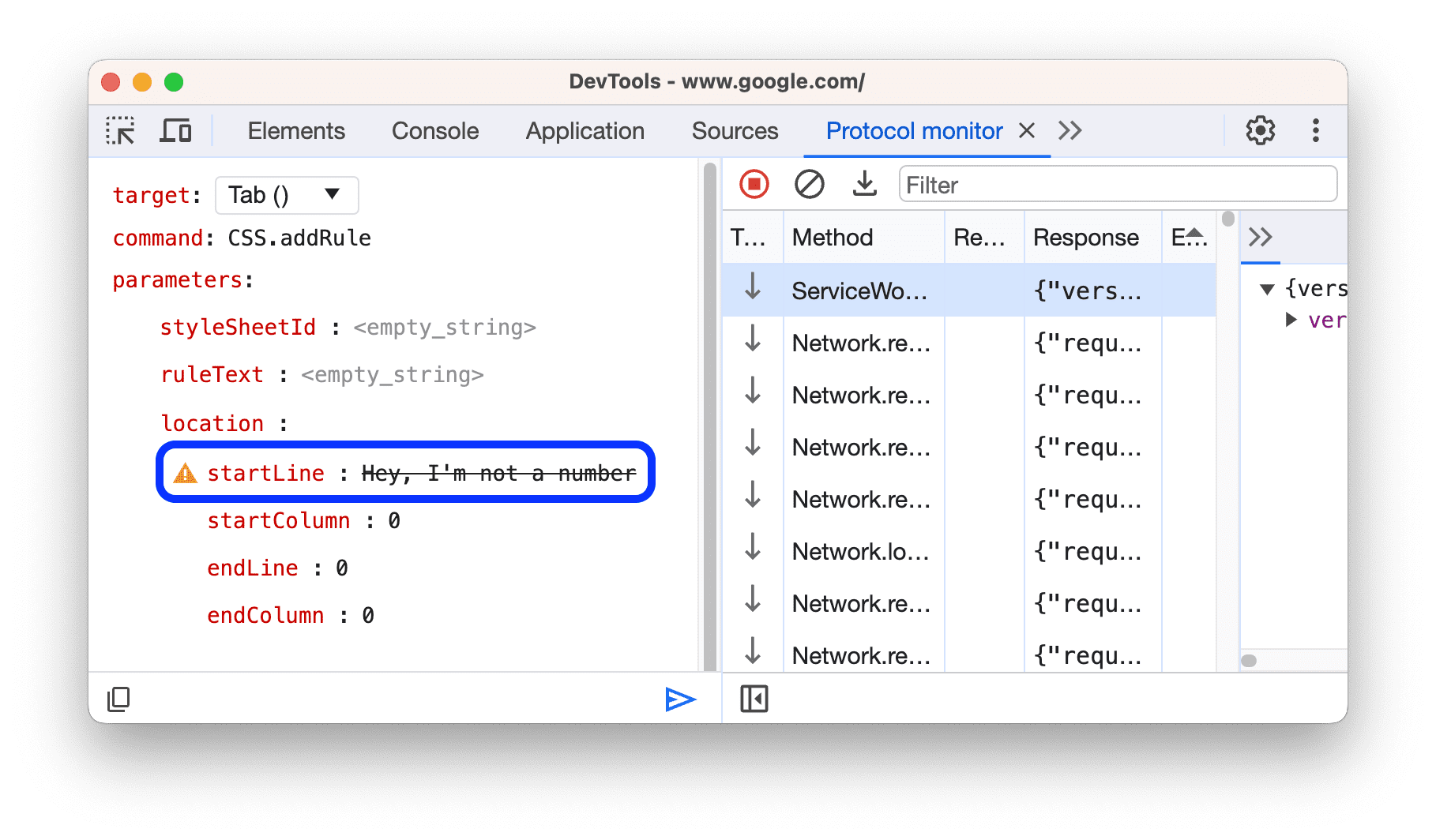This screenshot has width=1436, height=840.
Task: Select the warning on the startLine parameter
Action: (x=184, y=472)
